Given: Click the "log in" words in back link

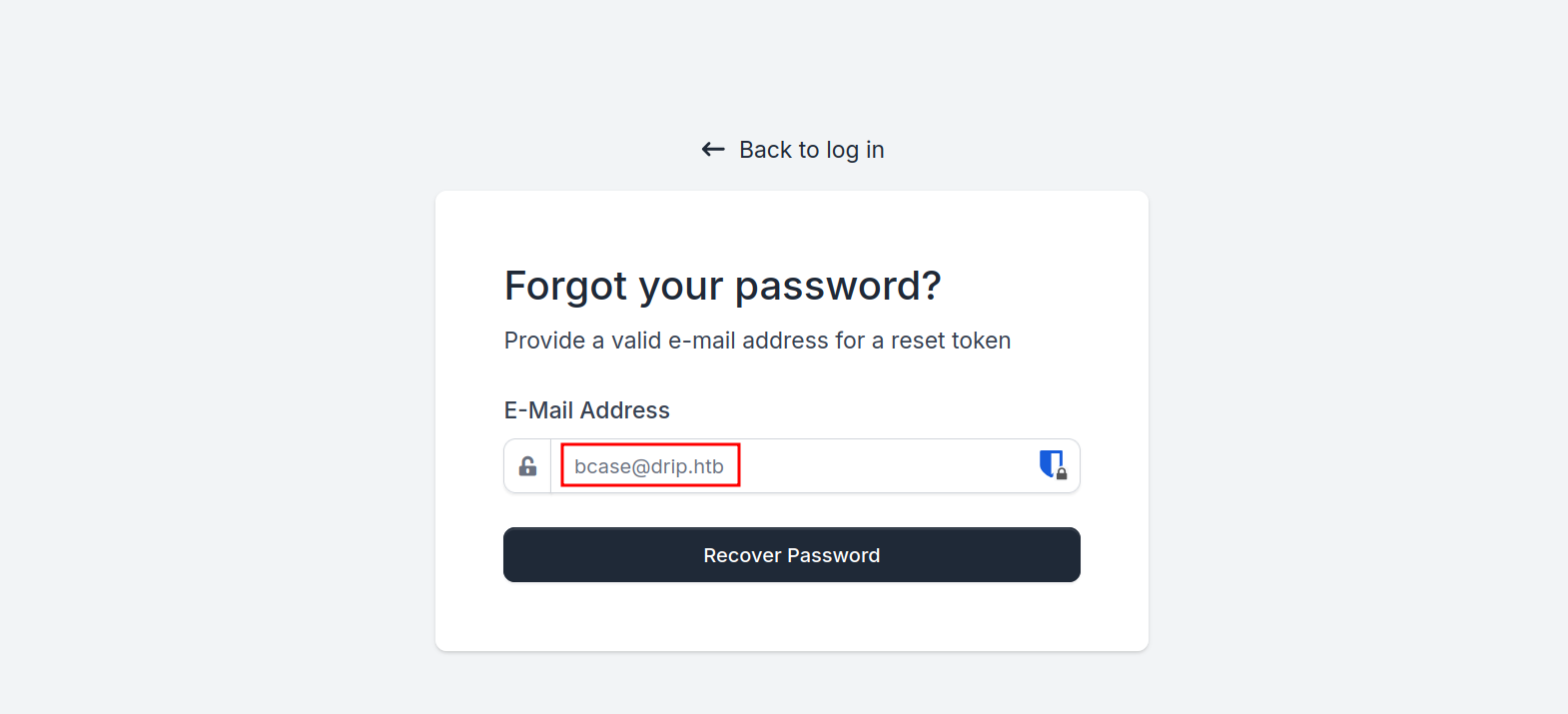Looking at the screenshot, I should click(x=855, y=150).
